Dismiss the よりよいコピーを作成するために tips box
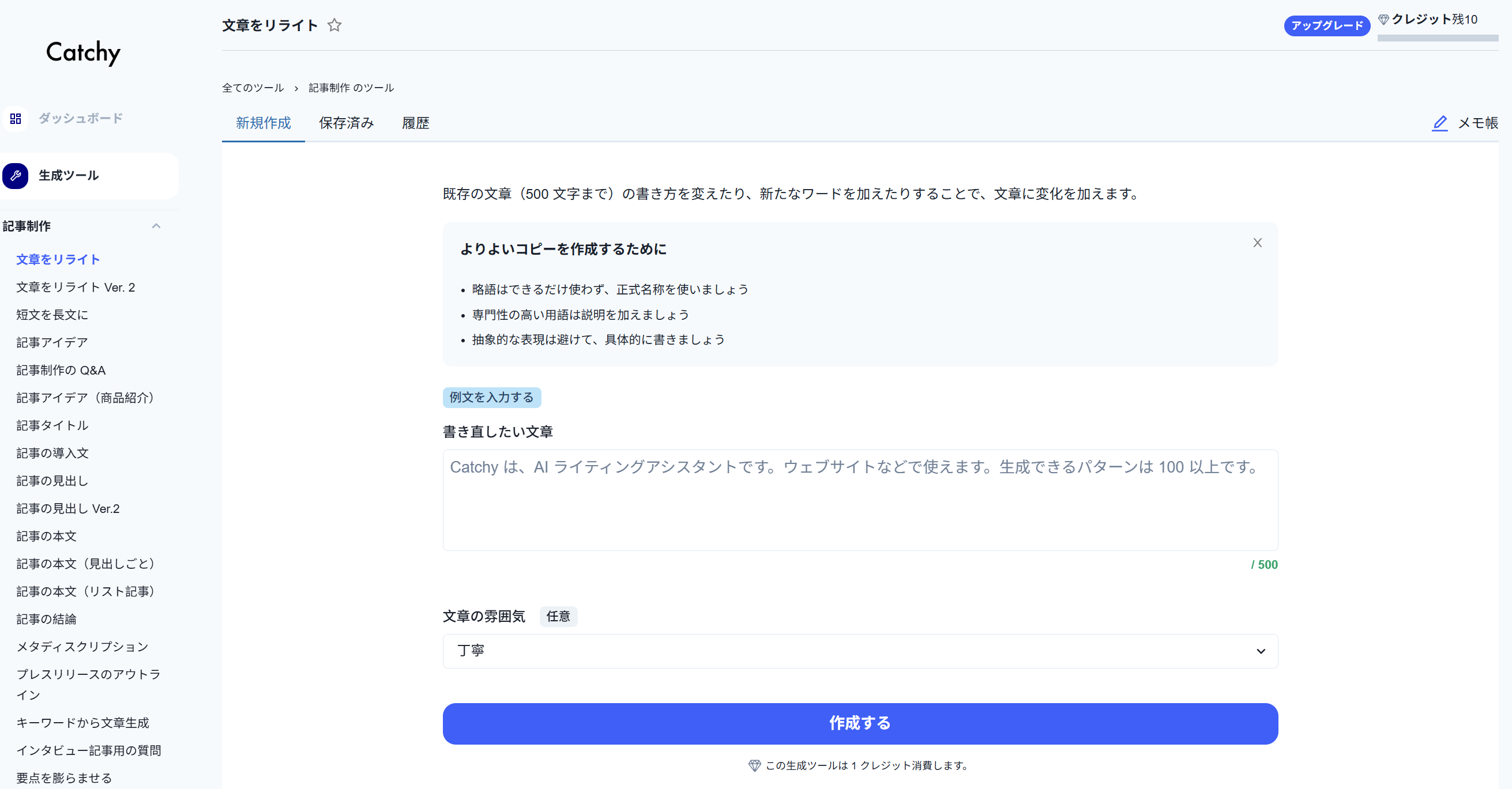Viewport: 1512px width, 789px height. (1257, 242)
